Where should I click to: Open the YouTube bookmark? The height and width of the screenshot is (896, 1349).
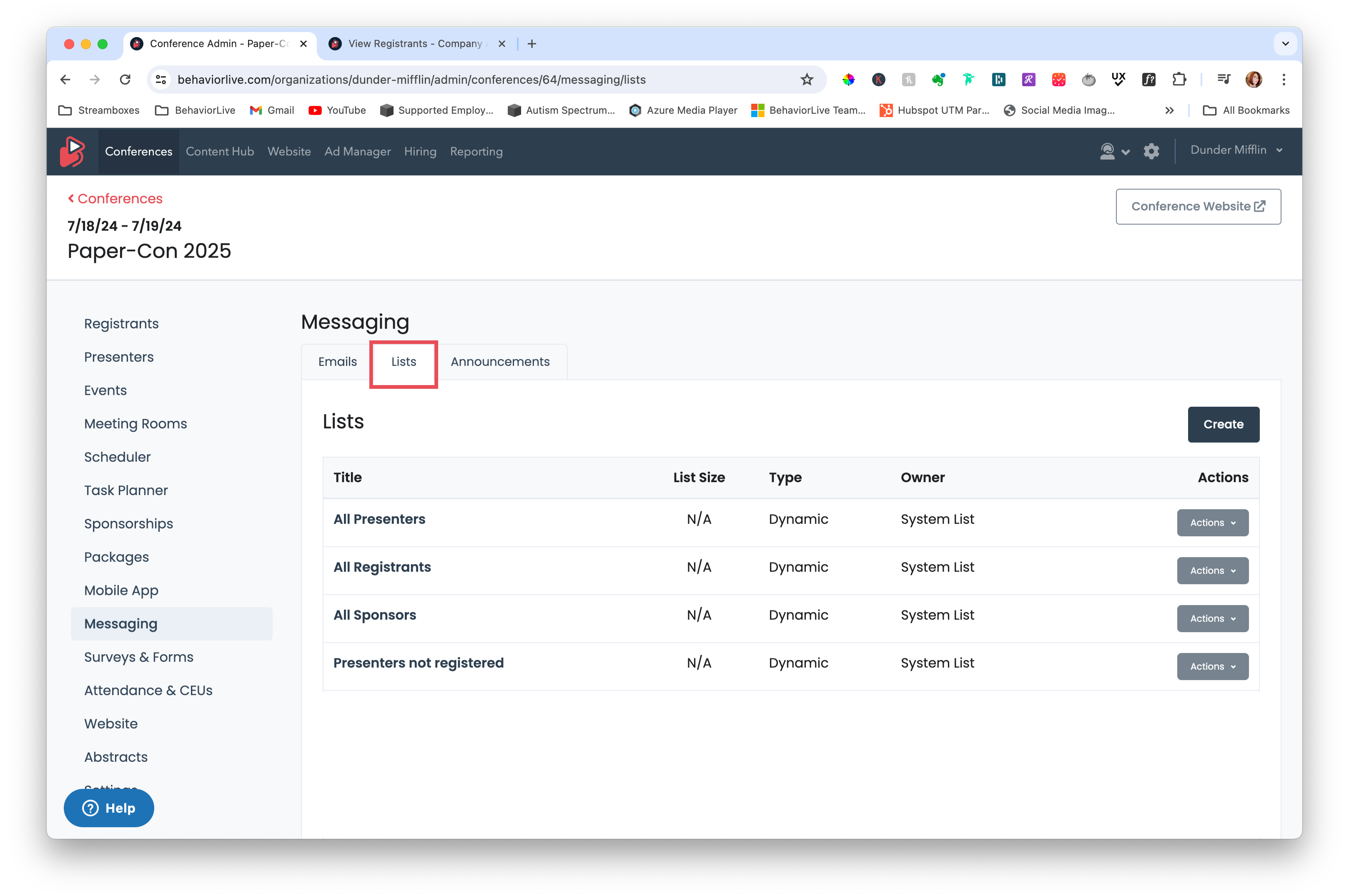point(337,110)
